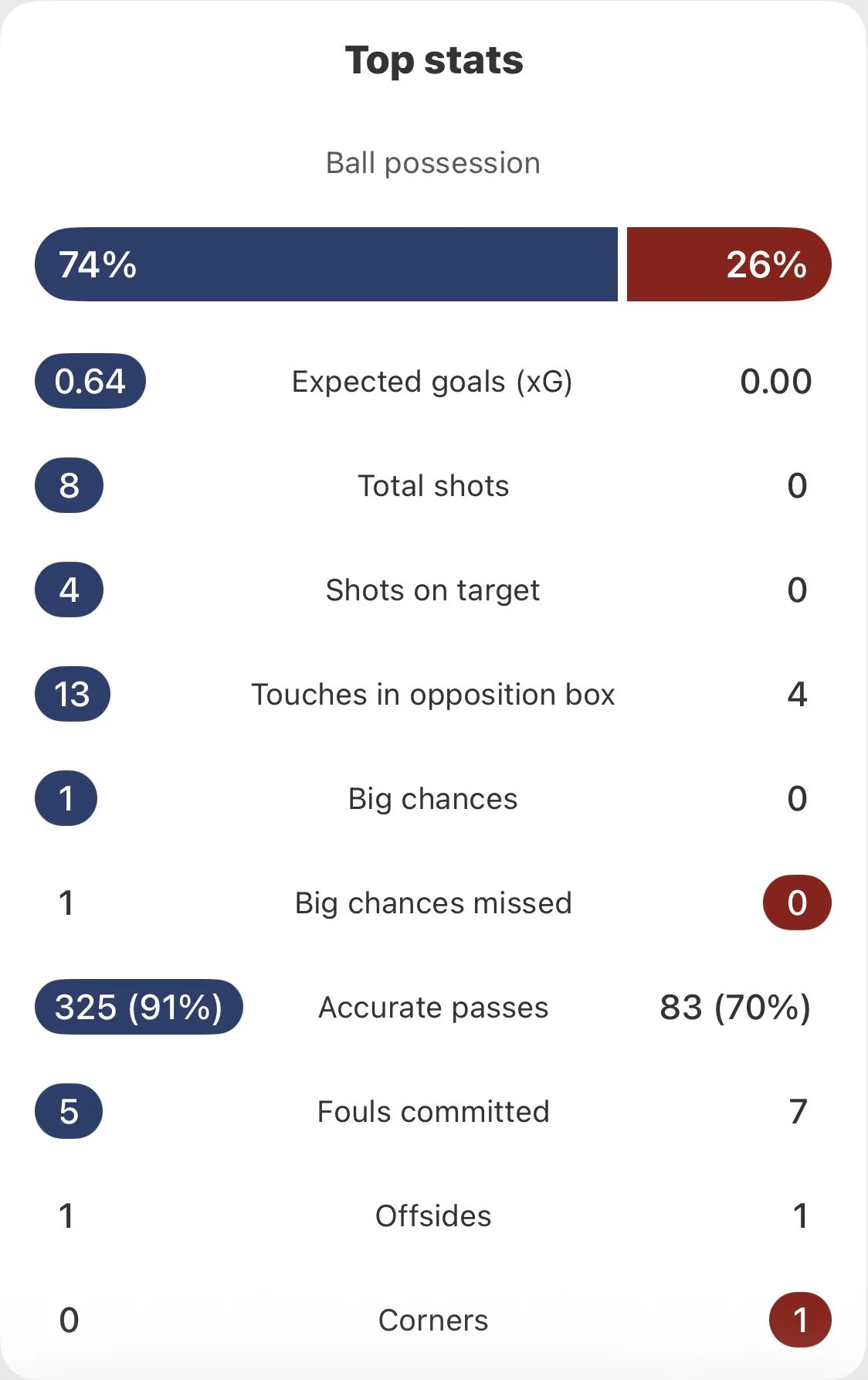Screen dimensions: 868x1380
Task: Tap the 325 (91%) accurate passes badge
Action: pyautogui.click(x=139, y=1007)
